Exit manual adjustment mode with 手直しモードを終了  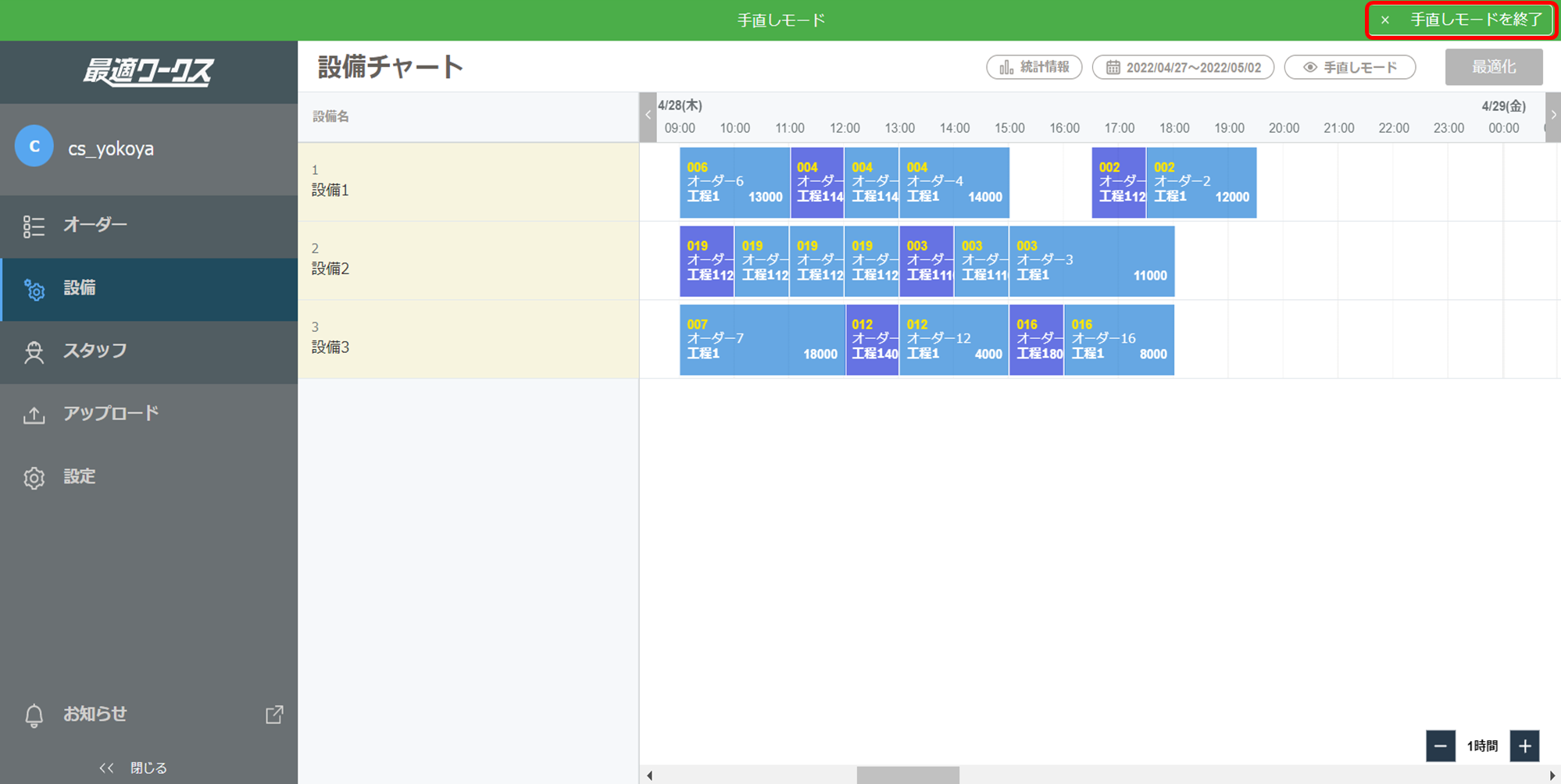pos(1461,20)
